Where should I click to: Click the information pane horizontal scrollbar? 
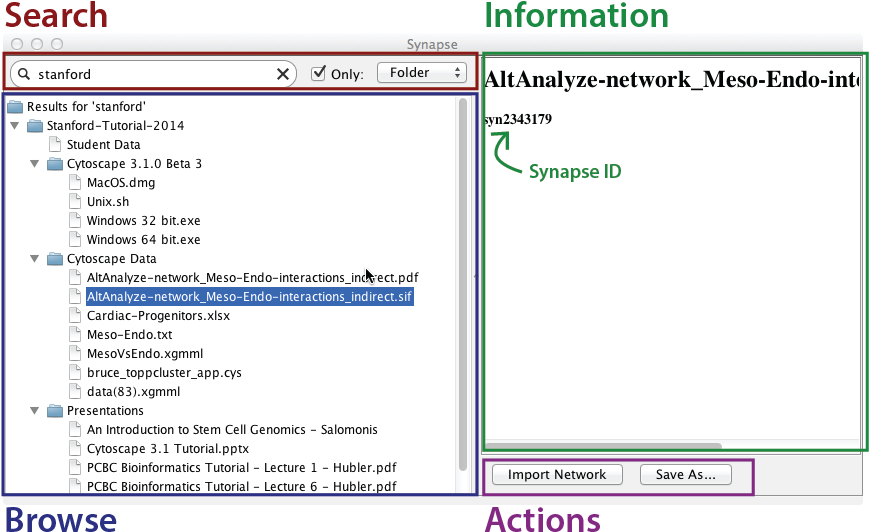pyautogui.click(x=603, y=446)
